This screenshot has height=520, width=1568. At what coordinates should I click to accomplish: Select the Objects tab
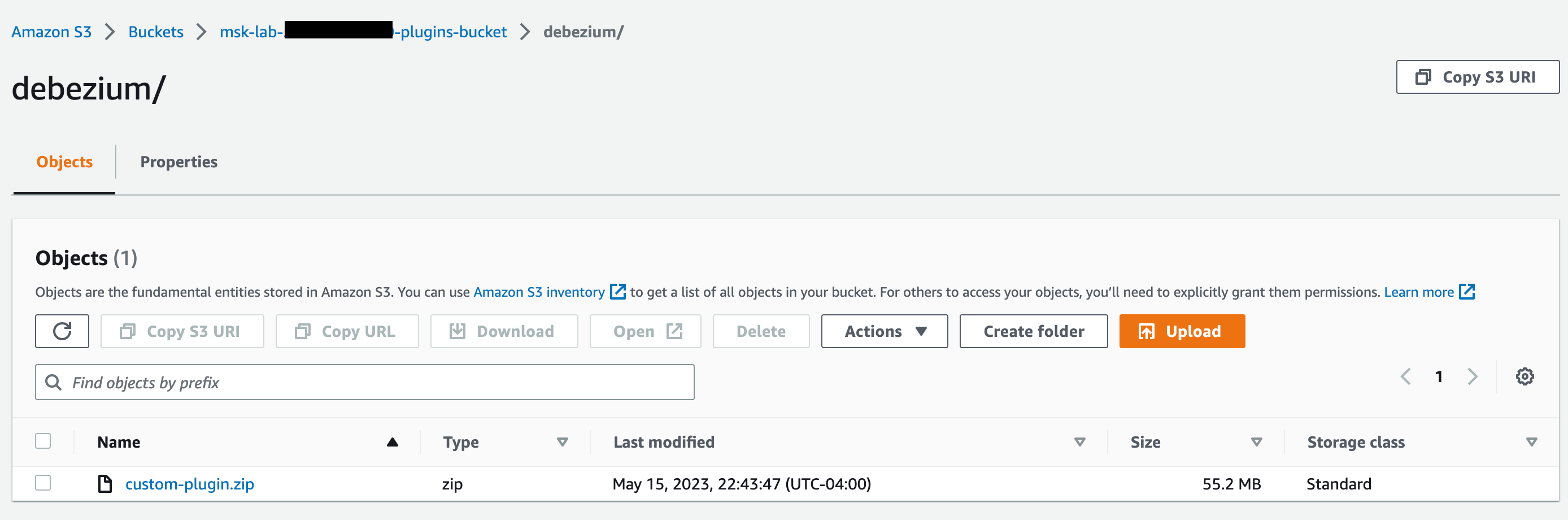64,161
